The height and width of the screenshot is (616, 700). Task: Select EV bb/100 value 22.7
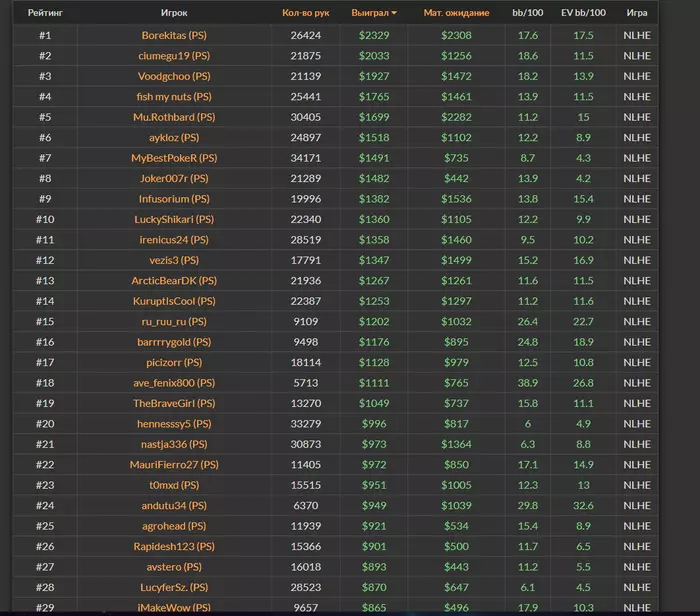pyautogui.click(x=583, y=322)
